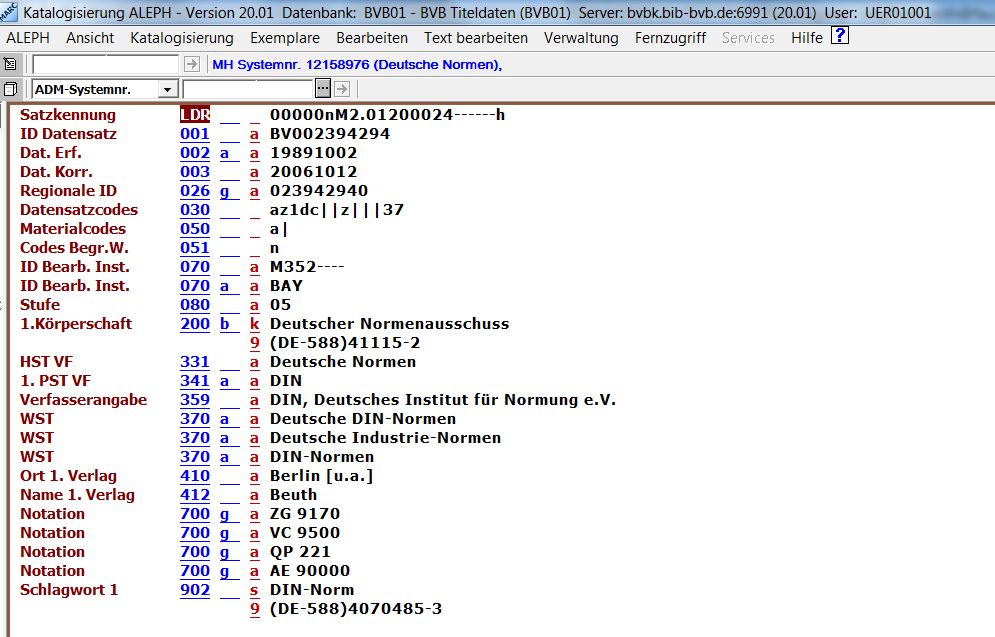Expand the ADM-Systemnr. dropdown
The width and height of the screenshot is (995, 637).
(x=168, y=90)
